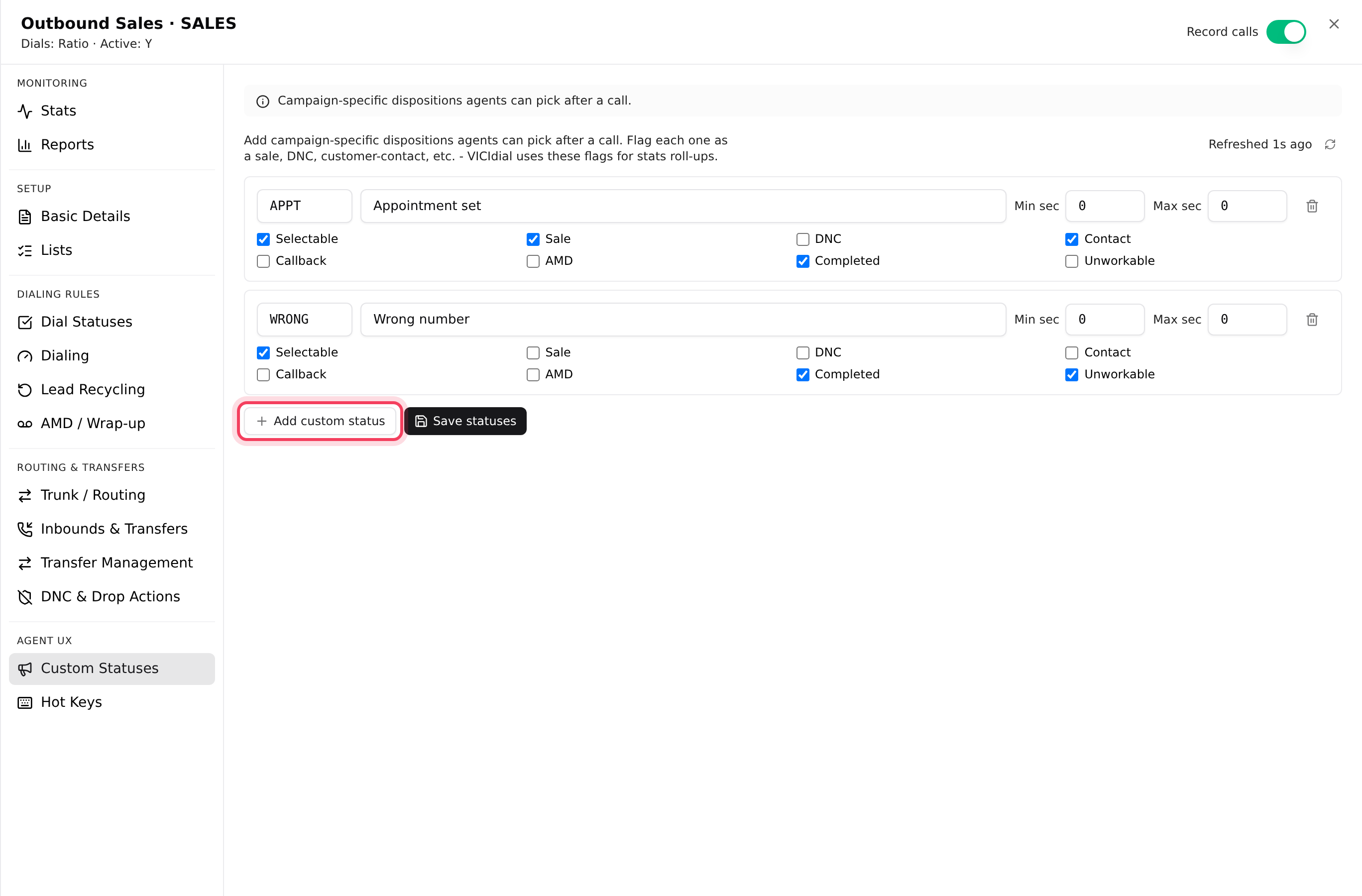Check DNC for the APPT status
The image size is (1362, 896).
click(802, 239)
